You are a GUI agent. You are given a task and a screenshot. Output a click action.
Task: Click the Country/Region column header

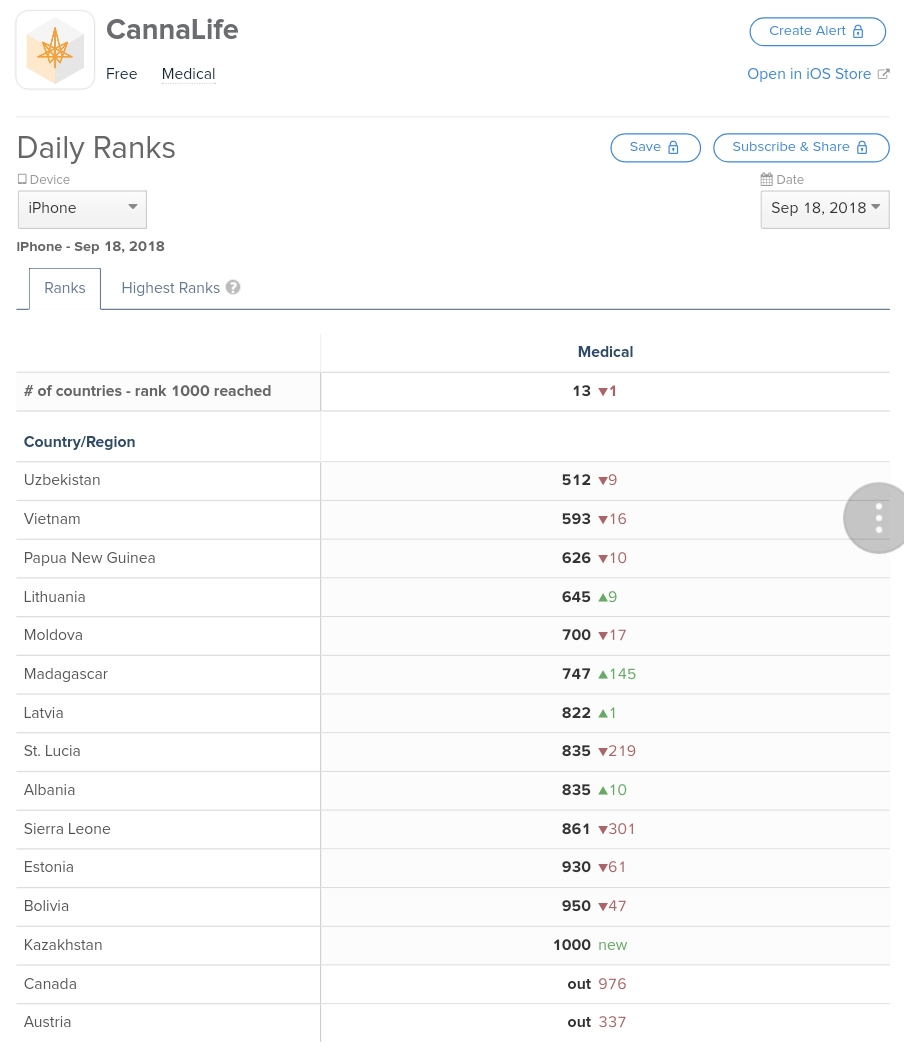pyautogui.click(x=78, y=441)
